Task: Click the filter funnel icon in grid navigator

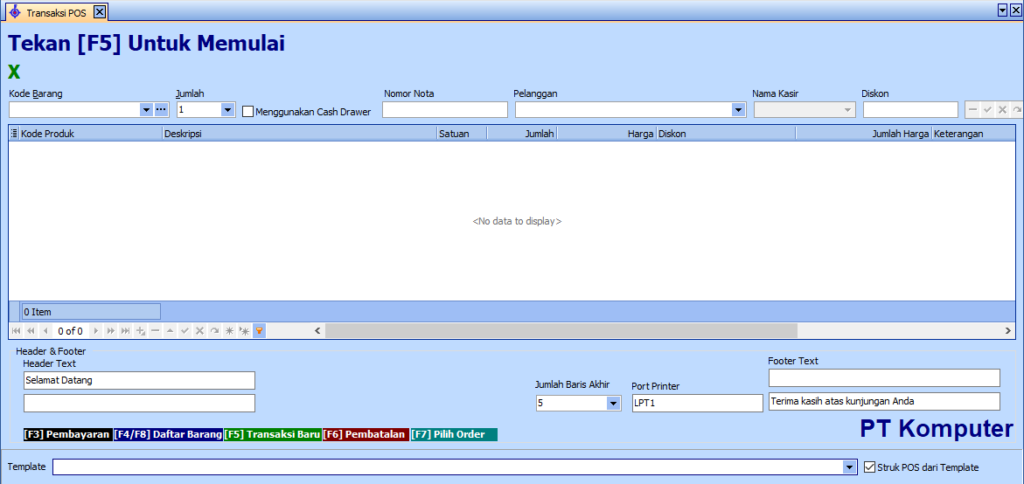Action: pos(259,330)
